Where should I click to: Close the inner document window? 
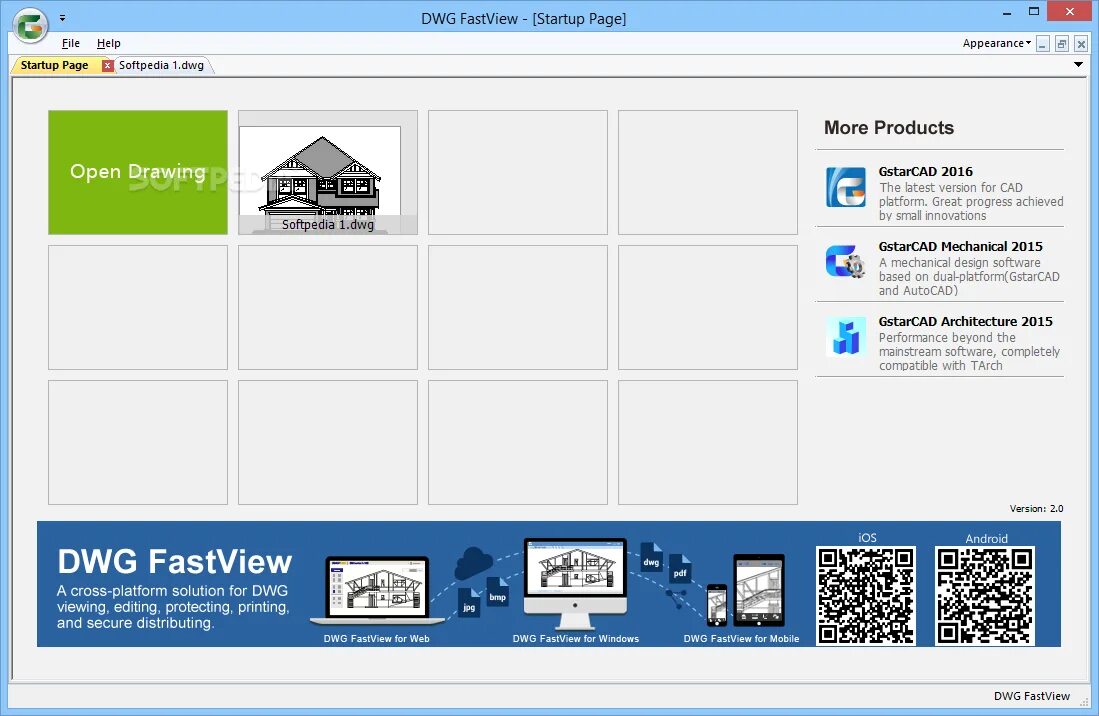click(1081, 43)
